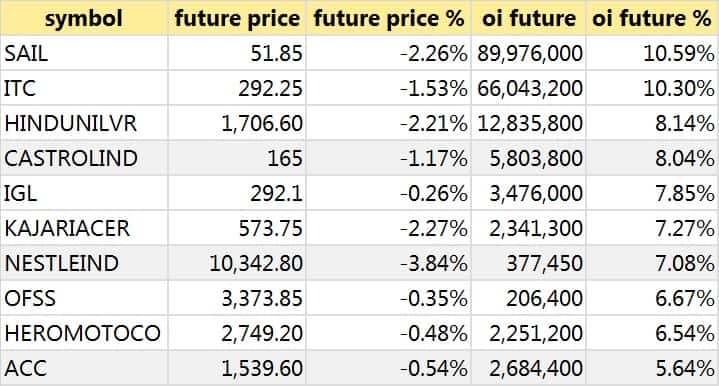Click the ITC symbol cell
This screenshot has width=719, height=386.
84,88
